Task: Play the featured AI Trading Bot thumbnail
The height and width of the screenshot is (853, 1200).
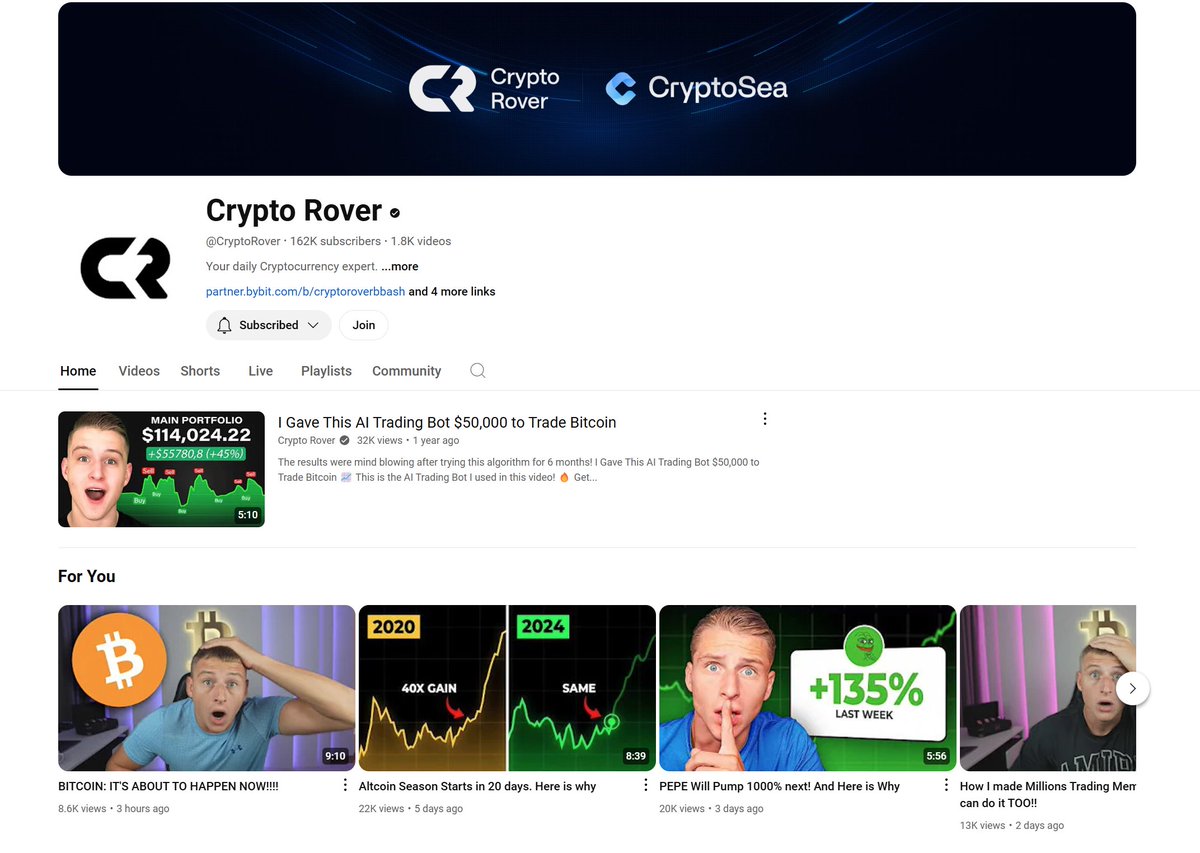Action: (161, 469)
